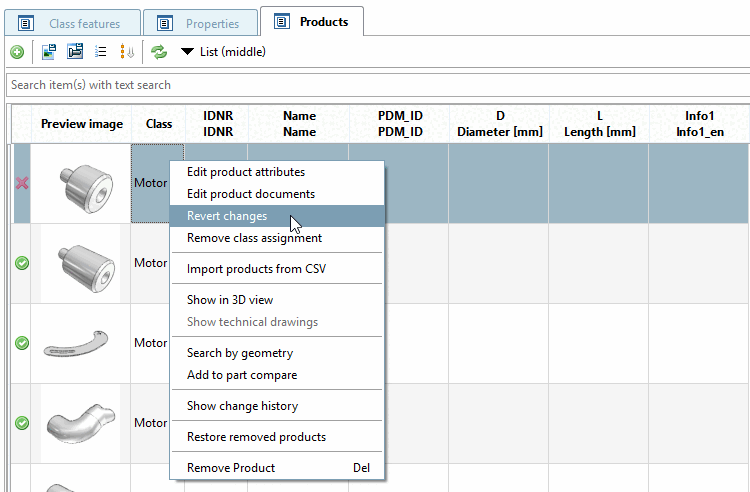750x492 pixels.
Task: Click the save image toolbar icon
Action: pyautogui.click(x=48, y=52)
